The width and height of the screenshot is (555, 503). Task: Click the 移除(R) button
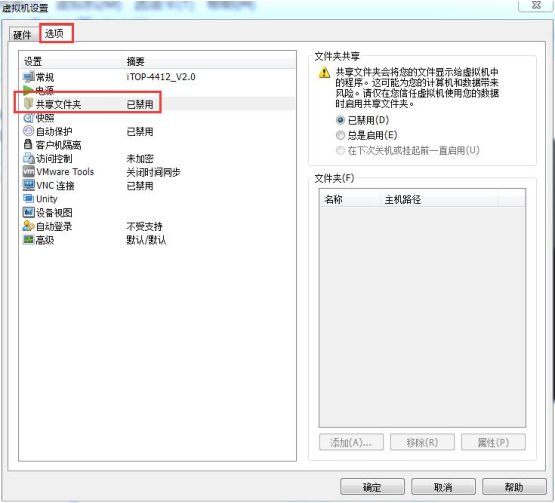(x=422, y=442)
